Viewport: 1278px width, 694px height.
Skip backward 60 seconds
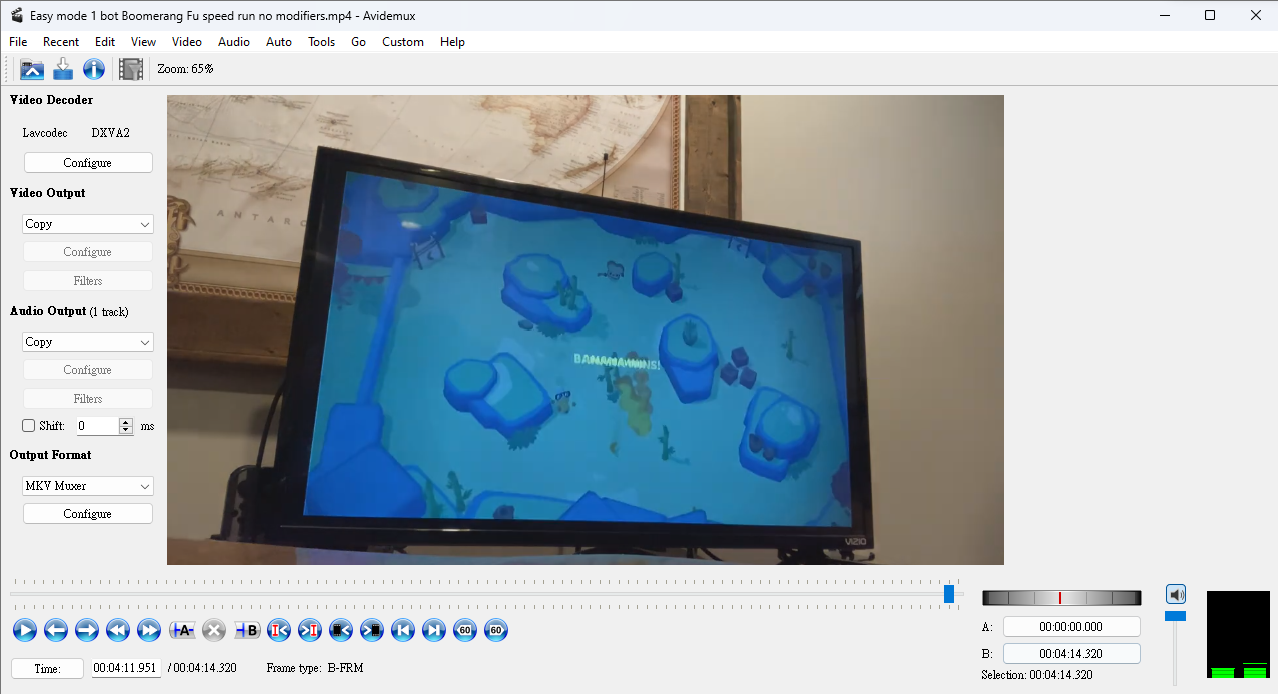pos(465,630)
